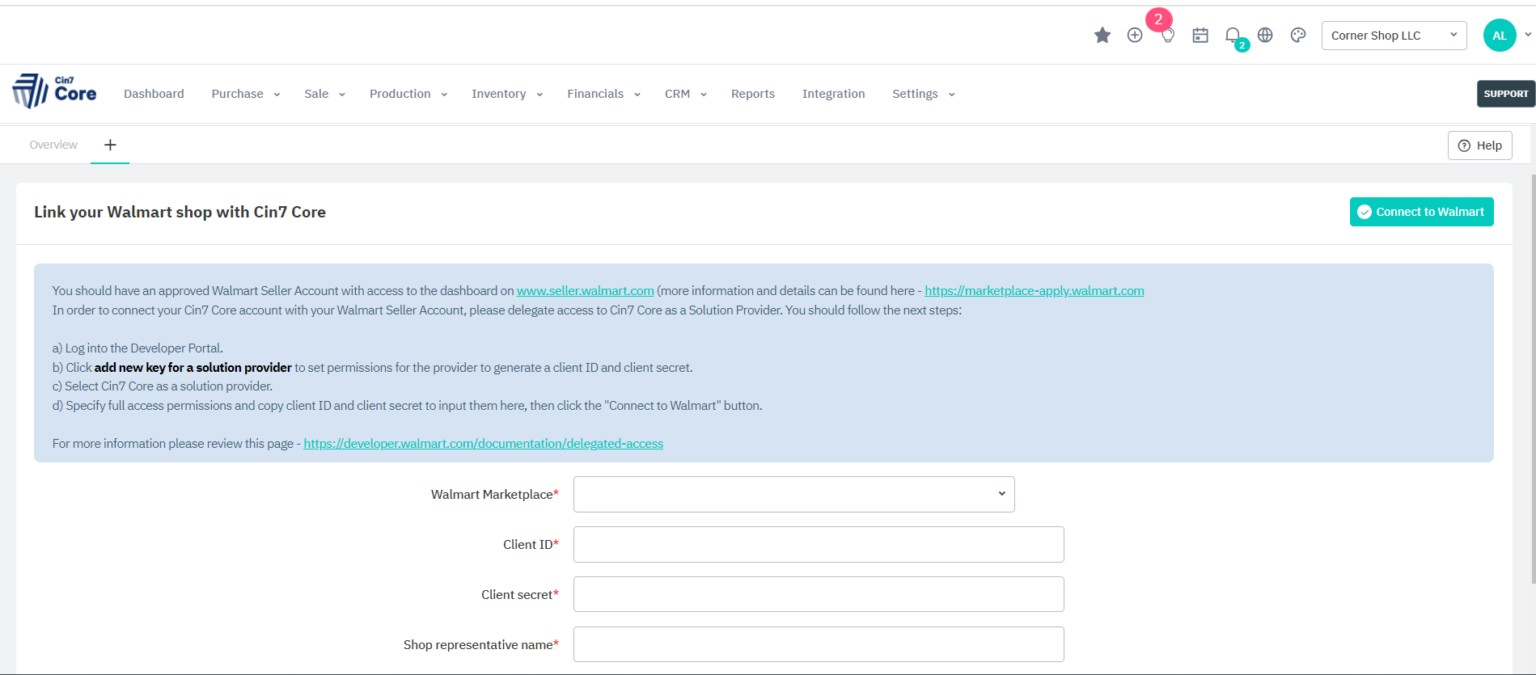The width and height of the screenshot is (1536, 675).
Task: Click the Client ID input field
Action: (x=818, y=544)
